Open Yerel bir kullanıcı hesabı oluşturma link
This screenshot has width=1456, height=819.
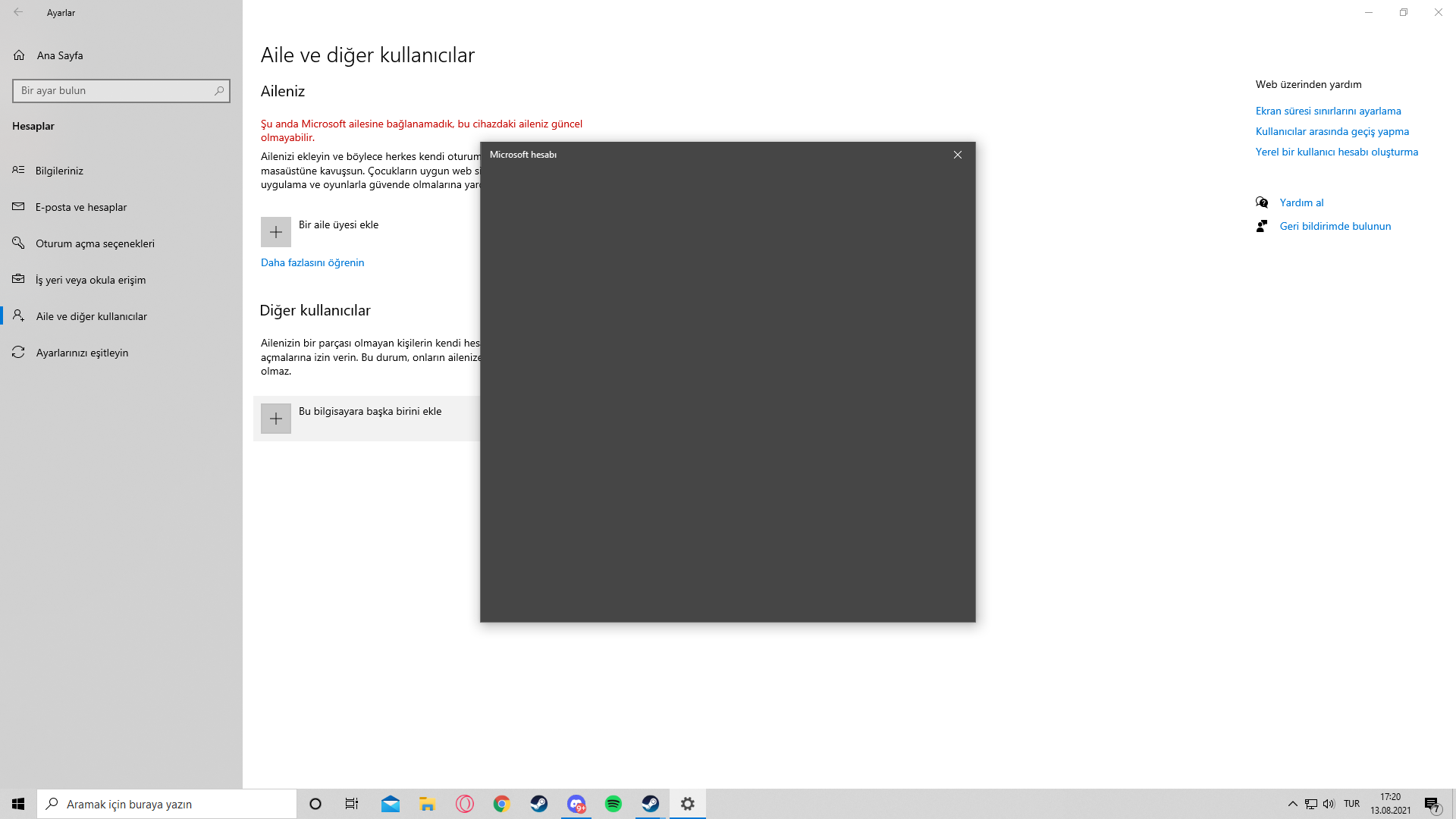coord(1336,152)
